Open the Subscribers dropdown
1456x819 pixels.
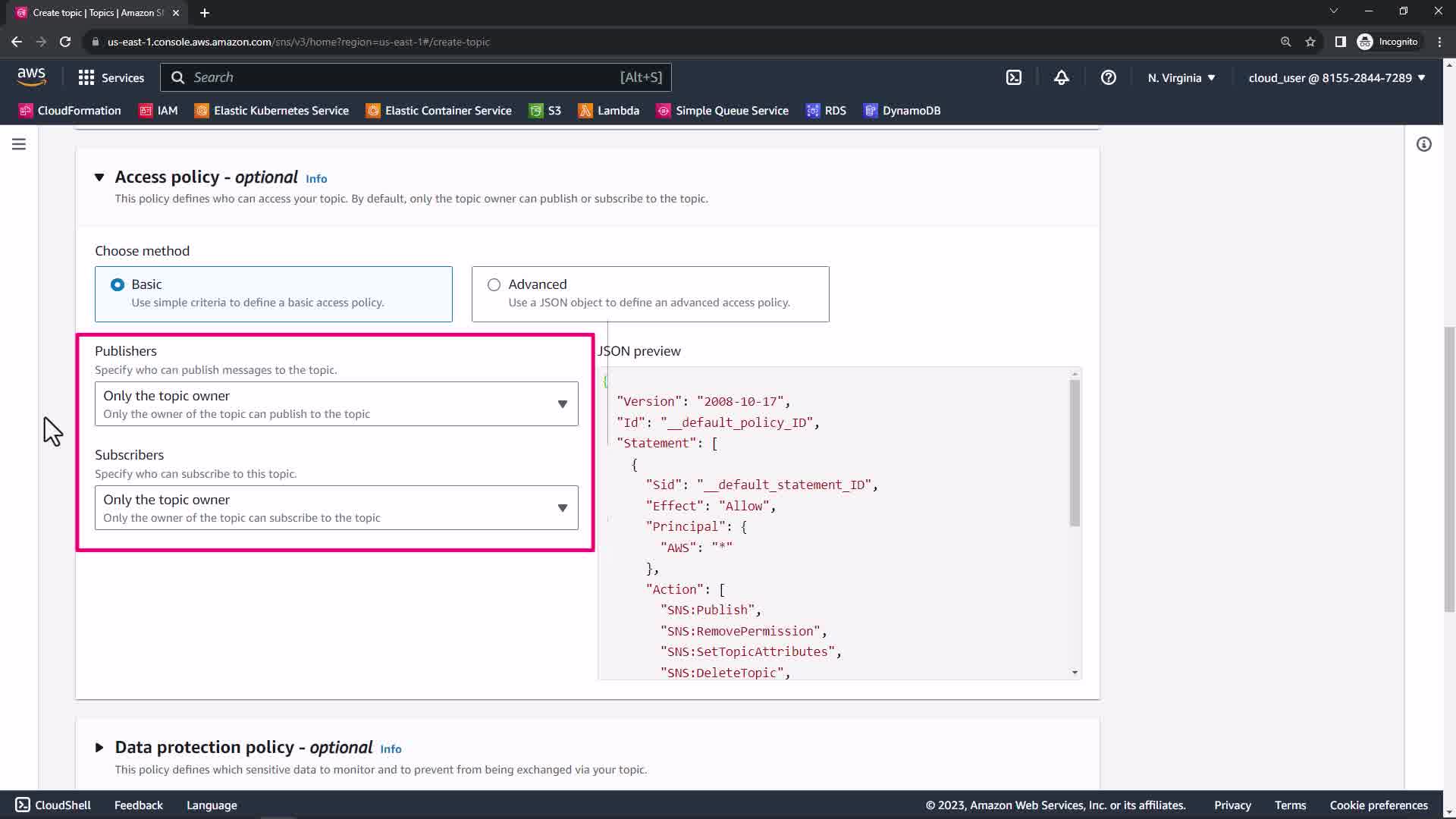336,507
